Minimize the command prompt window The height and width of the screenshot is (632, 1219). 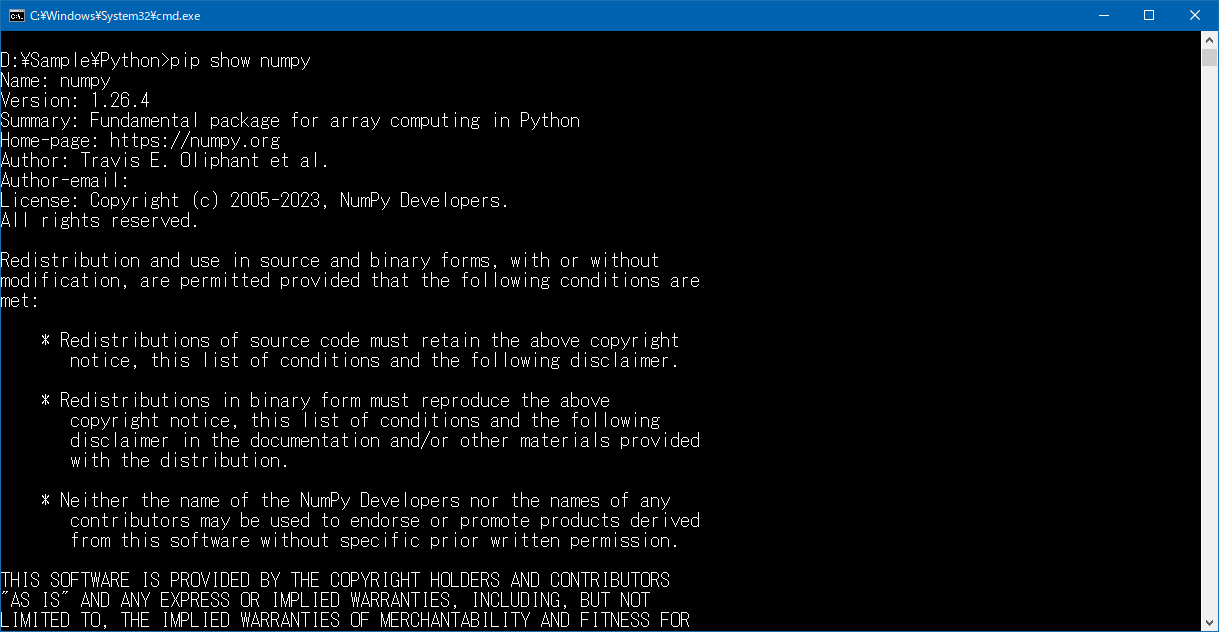[x=1103, y=15]
